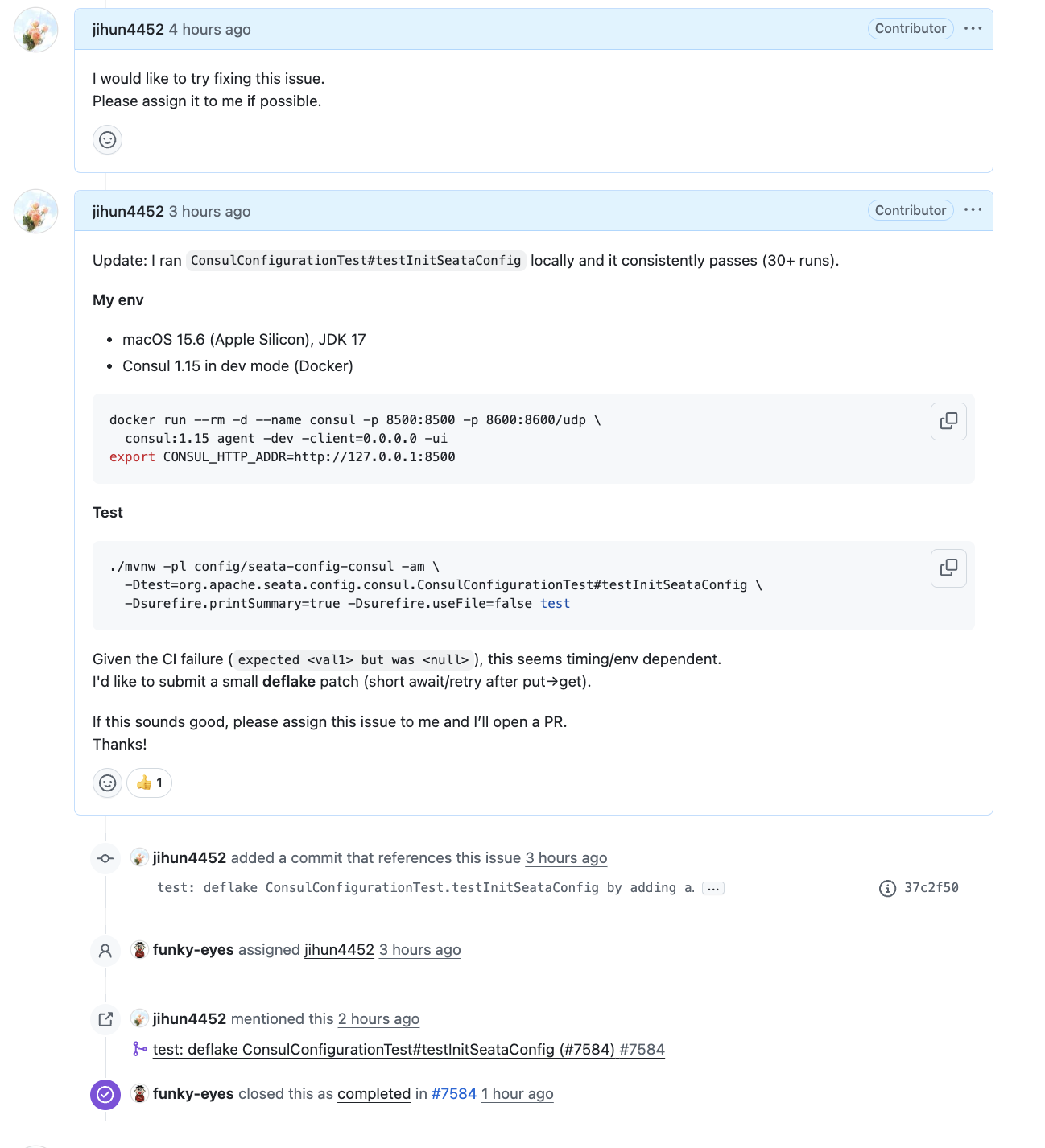Click the '3 hours ago' commit timestamp

(x=566, y=857)
